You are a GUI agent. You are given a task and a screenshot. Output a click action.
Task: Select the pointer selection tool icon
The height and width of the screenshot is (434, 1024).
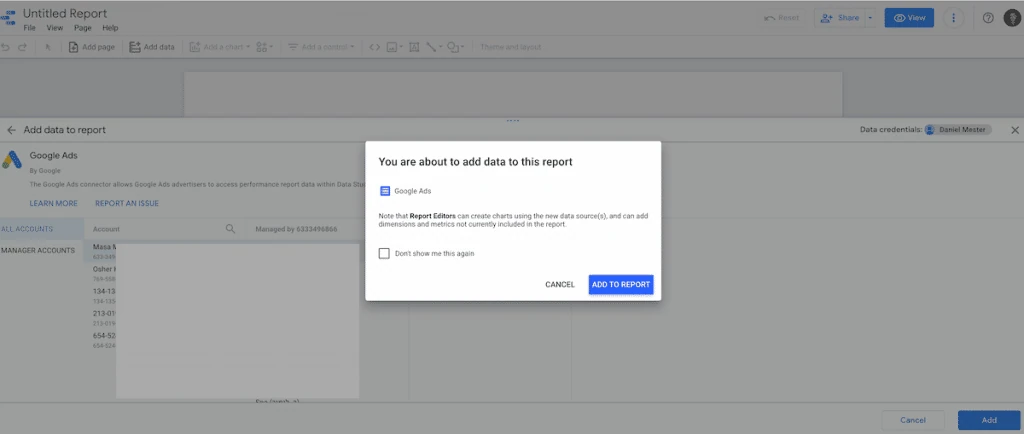[x=48, y=47]
